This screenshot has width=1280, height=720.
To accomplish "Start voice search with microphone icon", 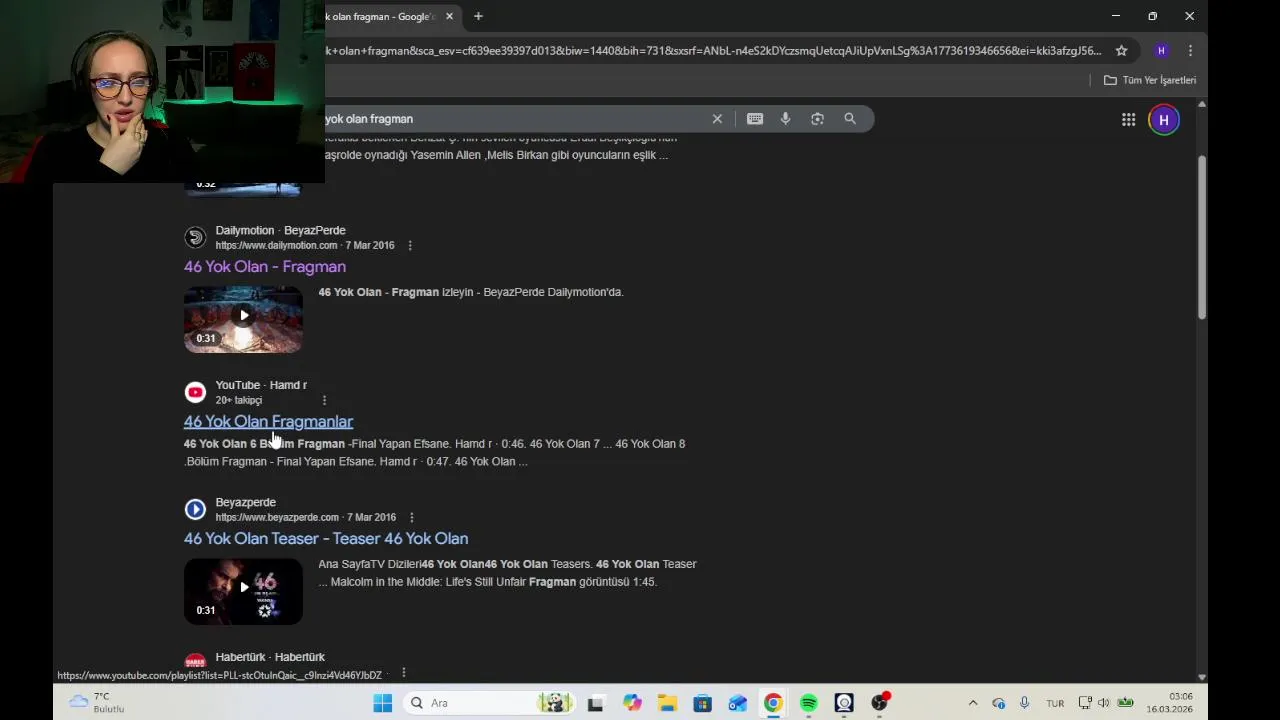I will tap(785, 119).
